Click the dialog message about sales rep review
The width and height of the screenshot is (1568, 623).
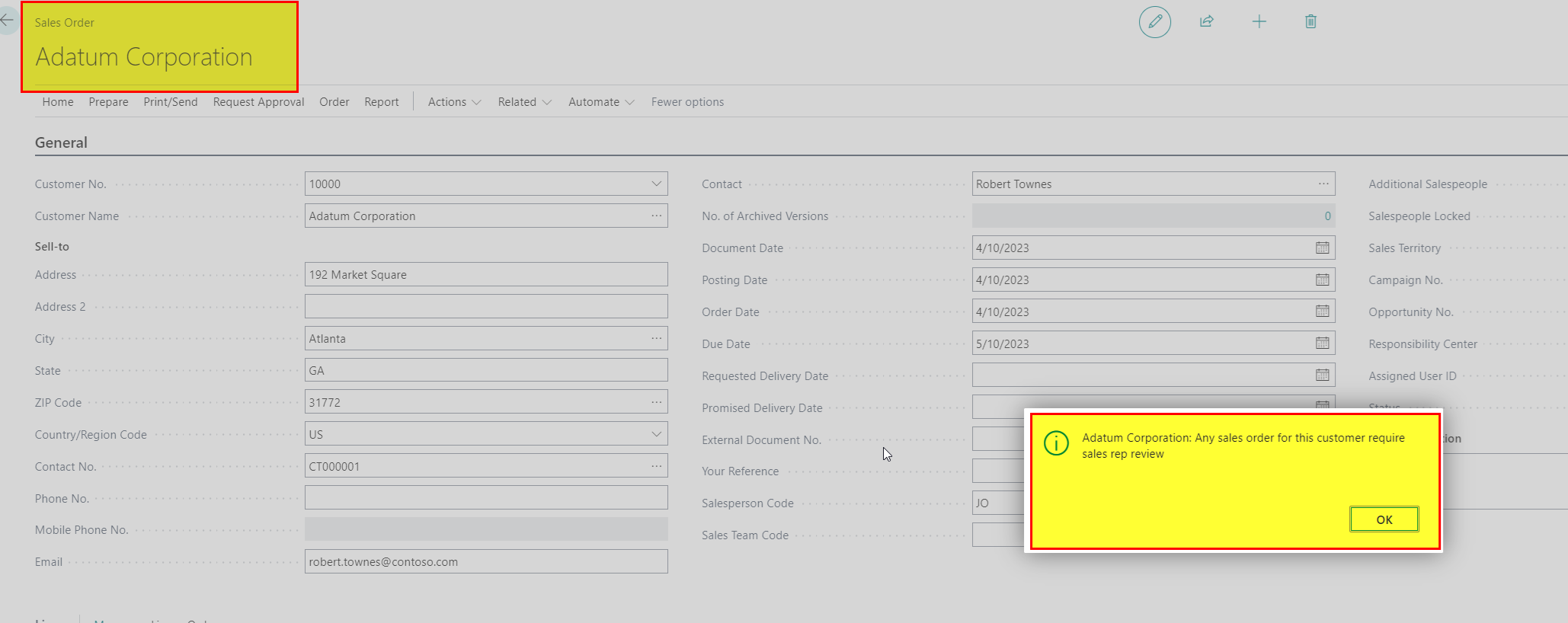pyautogui.click(x=1243, y=446)
